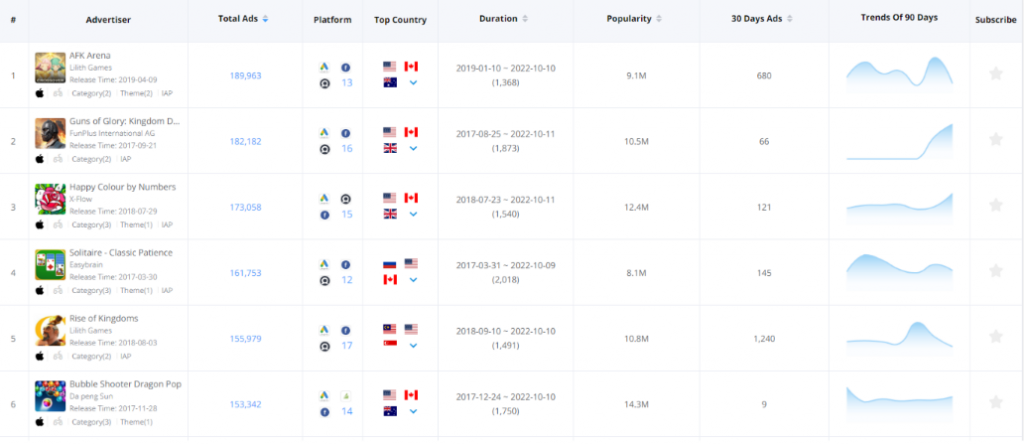Click the Apple icon under AFK Arena
This screenshot has width=1024, height=445.
pyautogui.click(x=40, y=93)
